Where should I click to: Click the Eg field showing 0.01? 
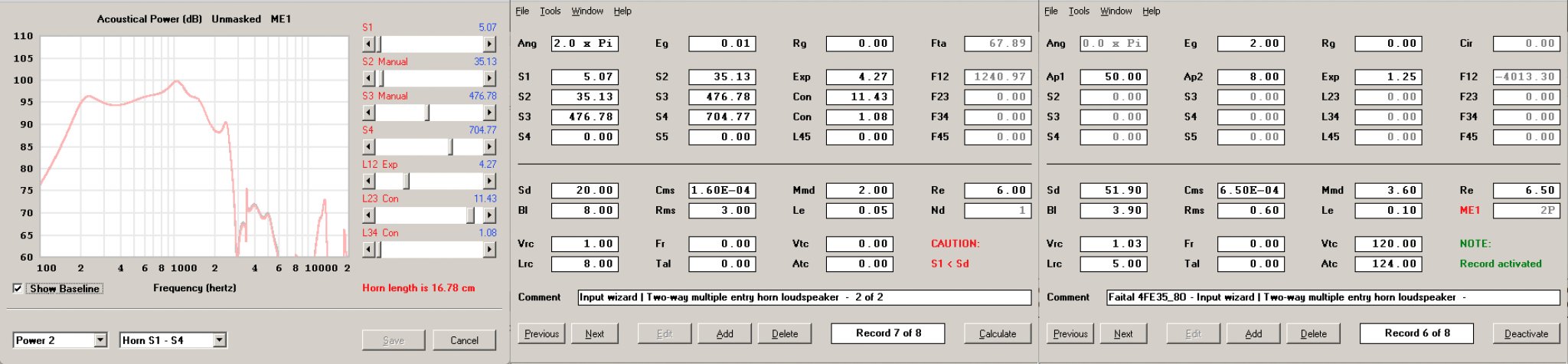point(722,44)
